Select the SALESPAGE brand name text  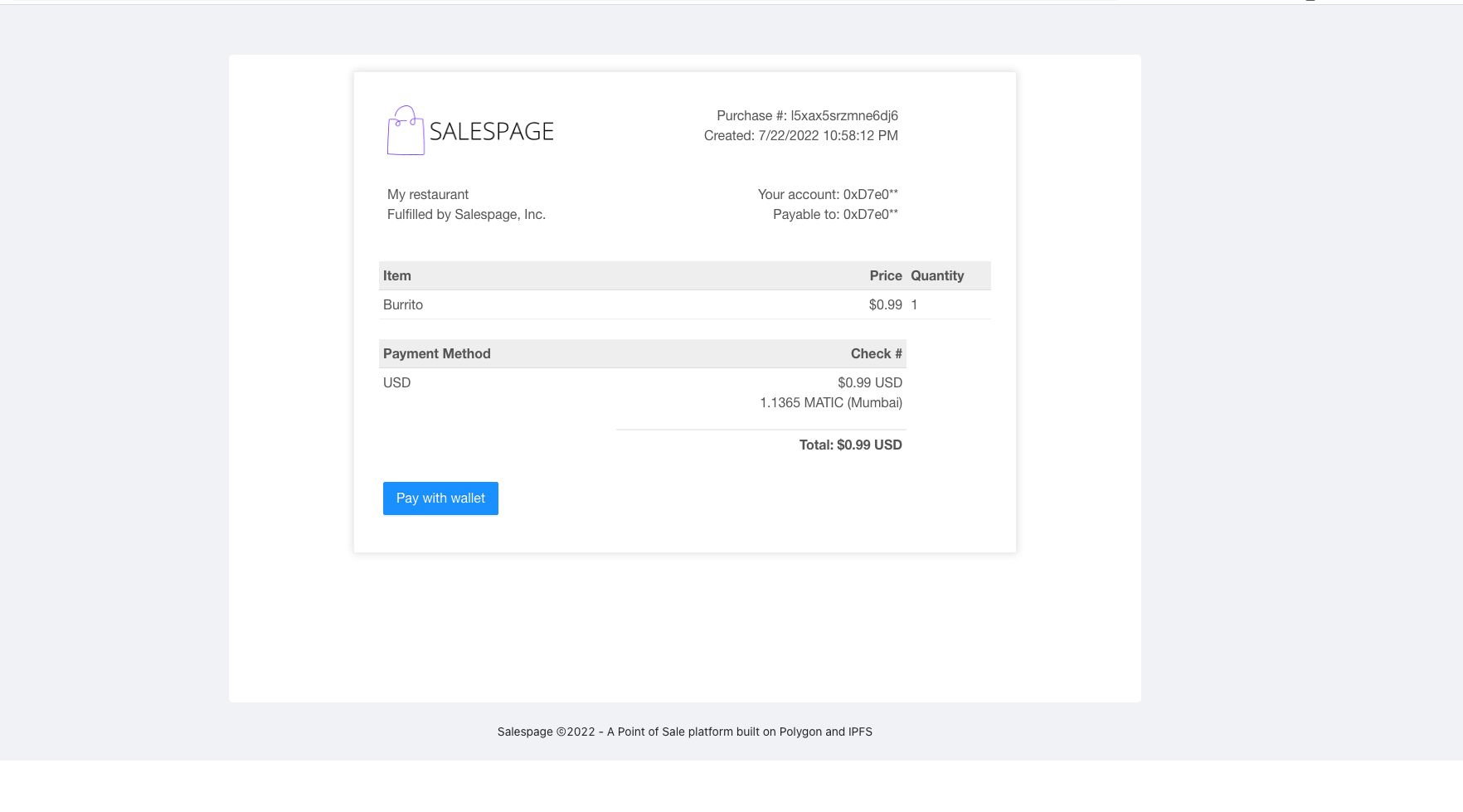[x=491, y=132]
